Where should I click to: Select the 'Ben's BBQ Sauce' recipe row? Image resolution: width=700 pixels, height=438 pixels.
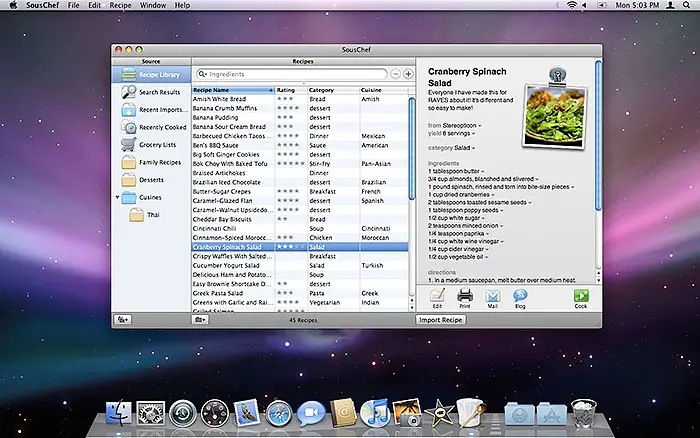[300, 145]
